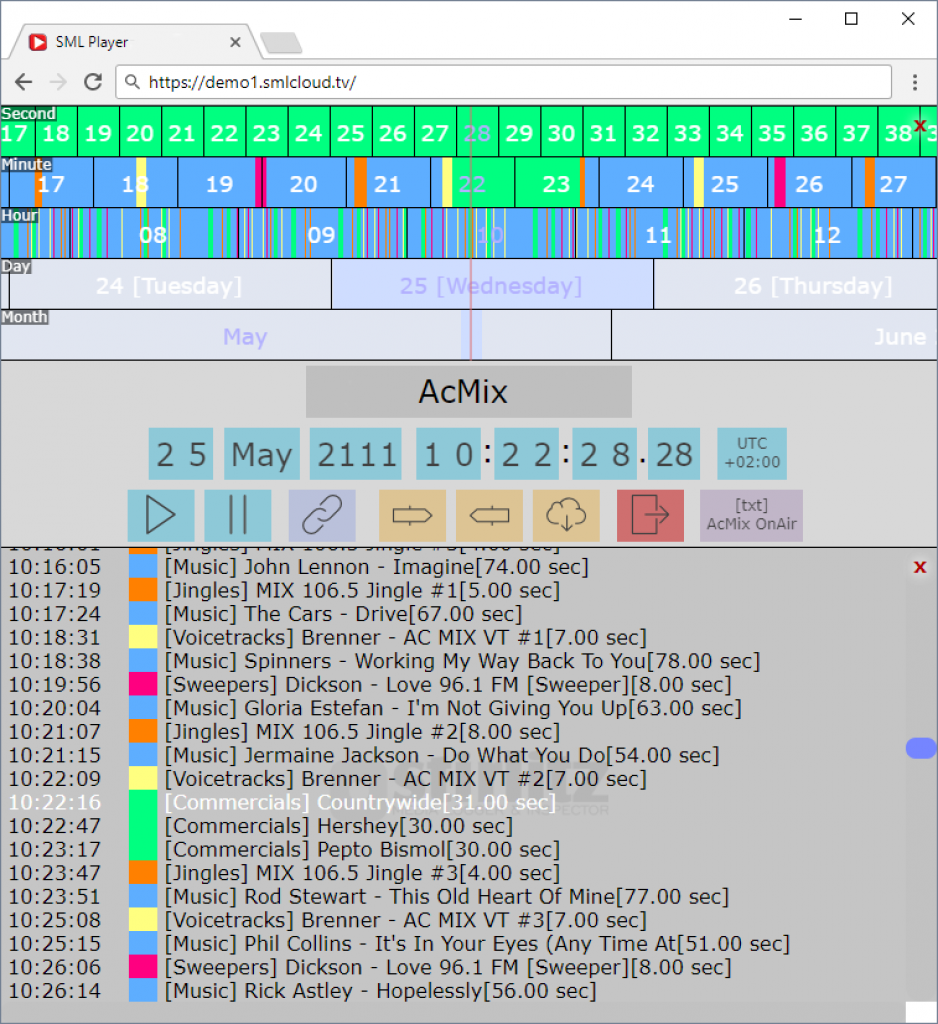Click the May month field
The image size is (938, 1024).
pyautogui.click(x=261, y=455)
